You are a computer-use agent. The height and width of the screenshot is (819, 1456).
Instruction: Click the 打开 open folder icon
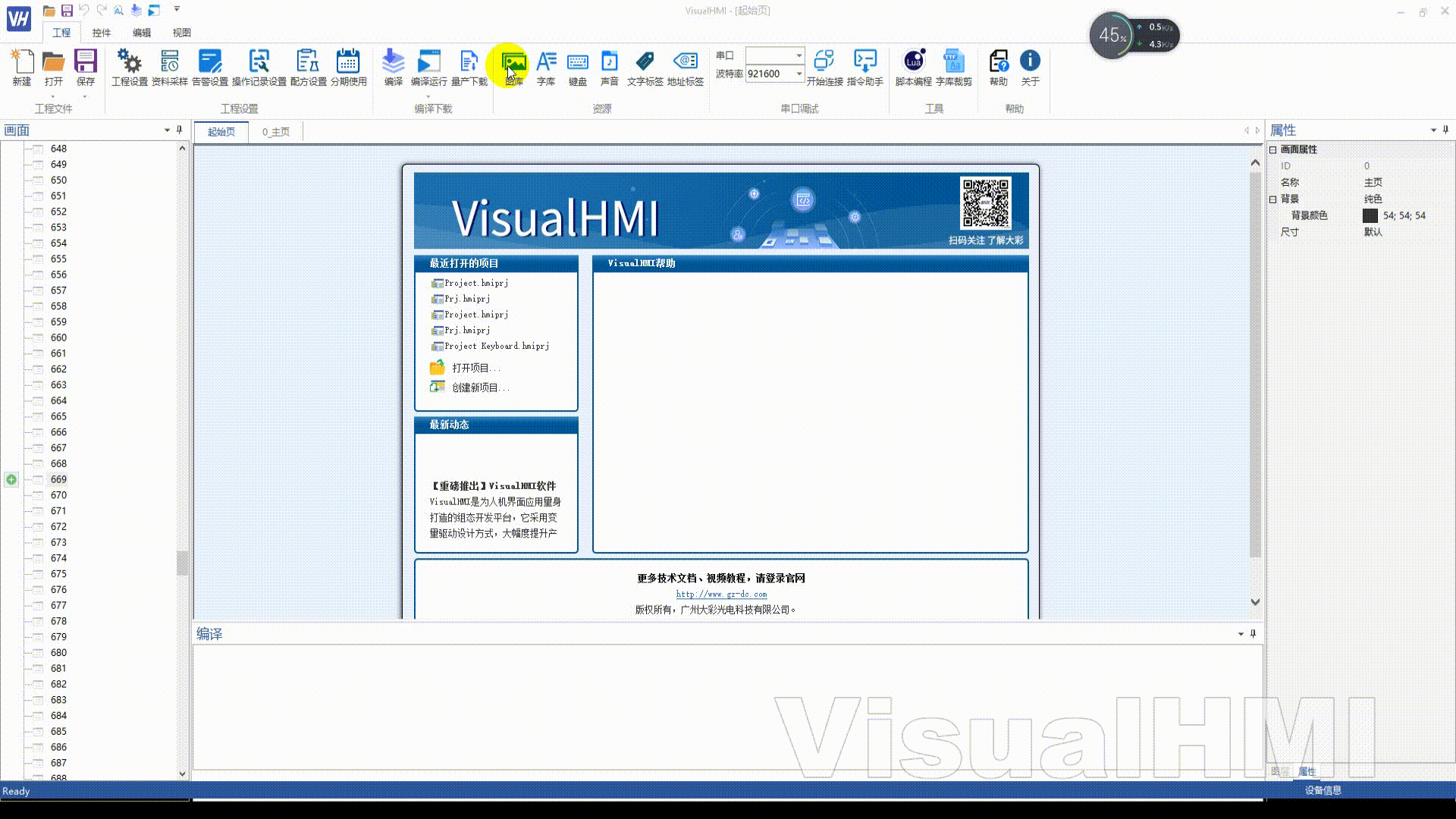53,67
